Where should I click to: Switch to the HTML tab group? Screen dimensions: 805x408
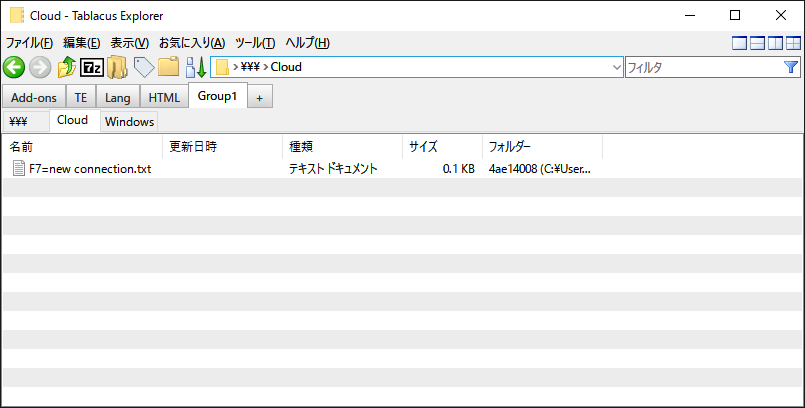pos(164,98)
